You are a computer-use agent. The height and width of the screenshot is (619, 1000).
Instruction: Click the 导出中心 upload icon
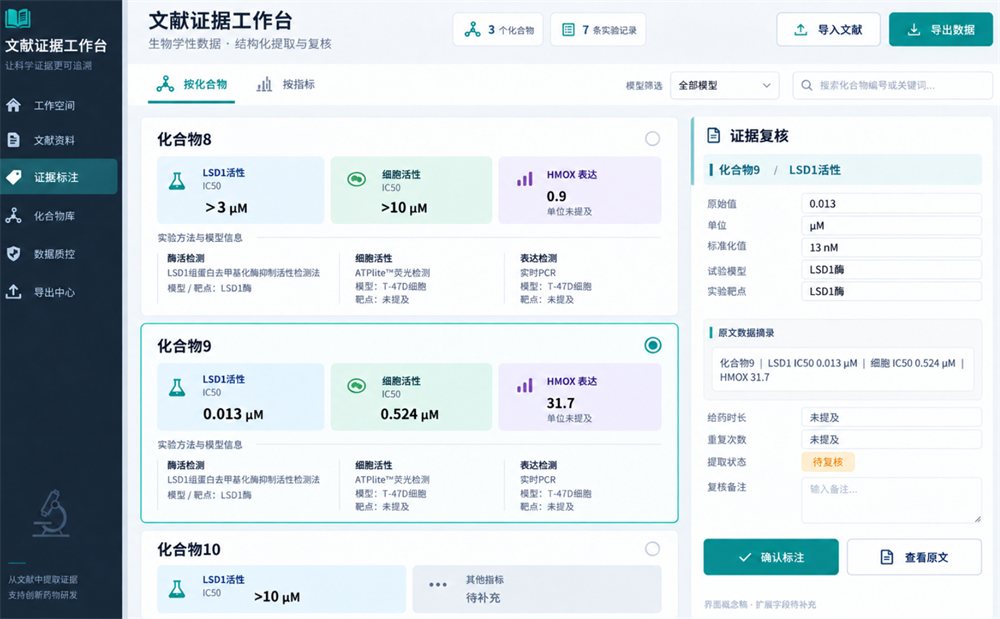click(x=13, y=292)
